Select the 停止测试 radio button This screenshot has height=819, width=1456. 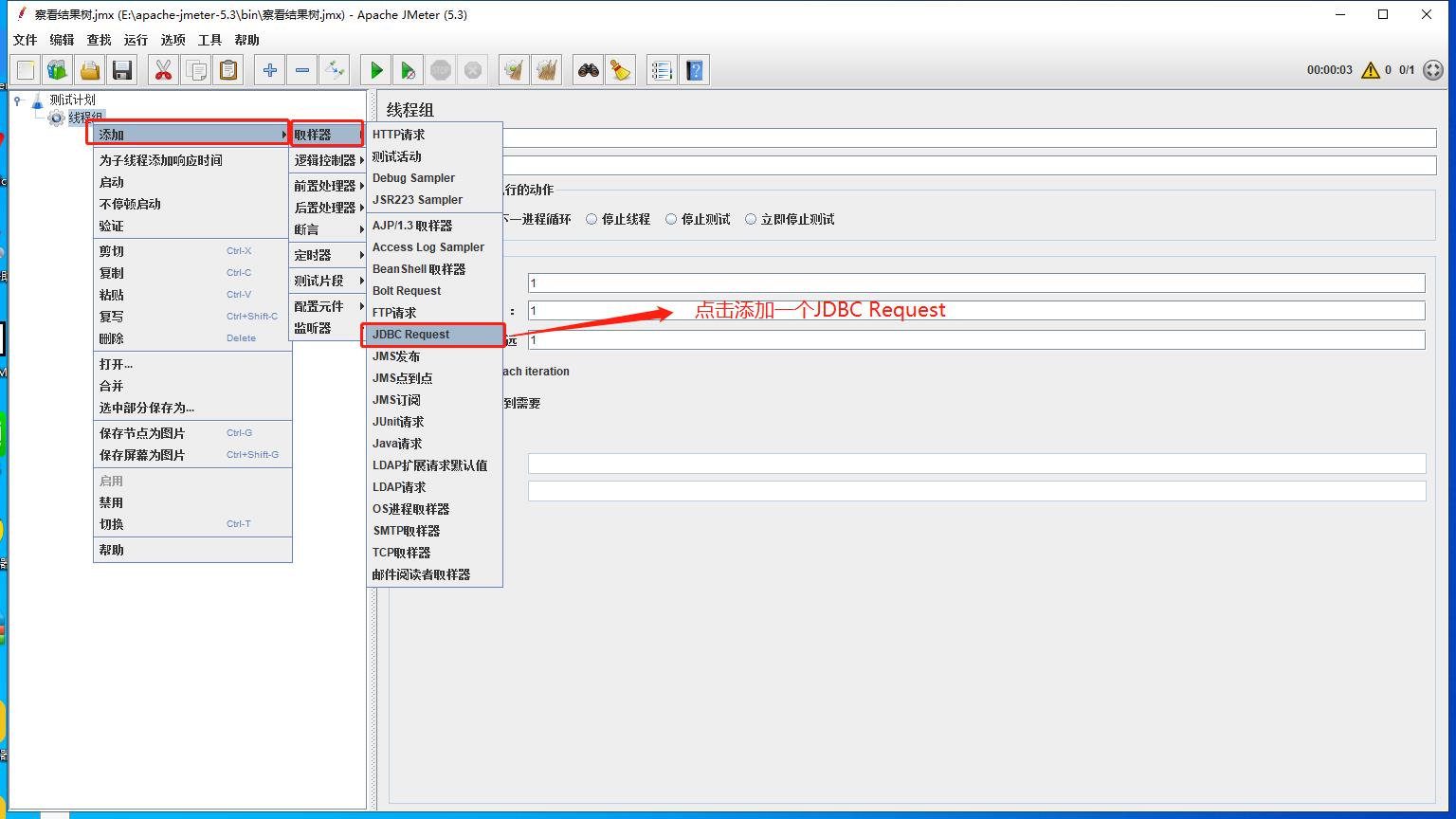pos(698,219)
